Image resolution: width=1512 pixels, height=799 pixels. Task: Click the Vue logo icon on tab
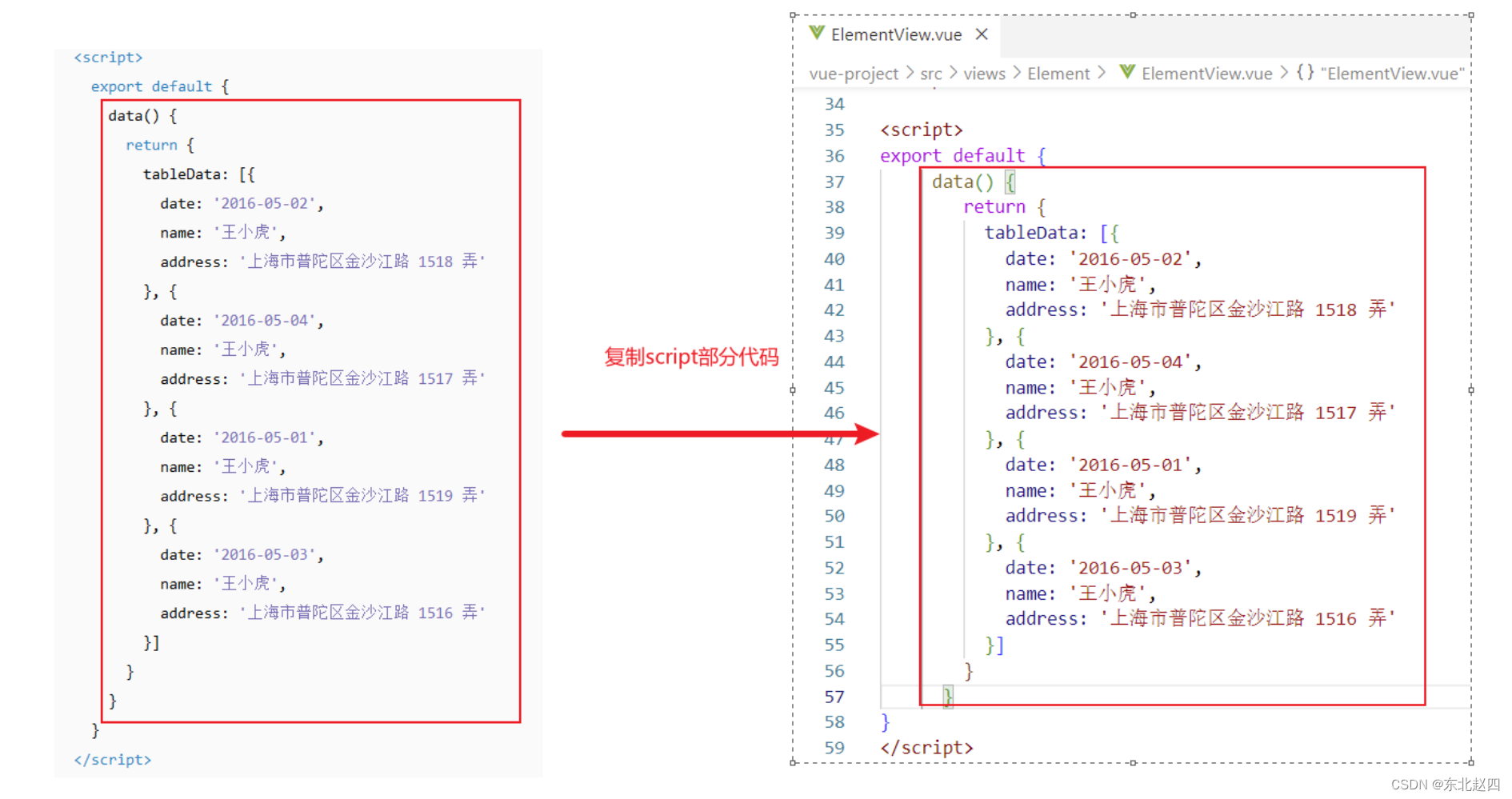[816, 33]
